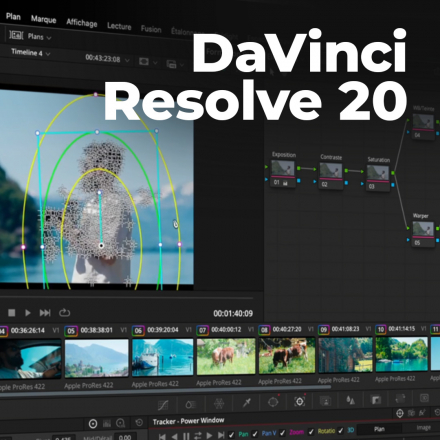Open the Sizing palette
This screenshot has height=440, width=440.
coord(400,398)
